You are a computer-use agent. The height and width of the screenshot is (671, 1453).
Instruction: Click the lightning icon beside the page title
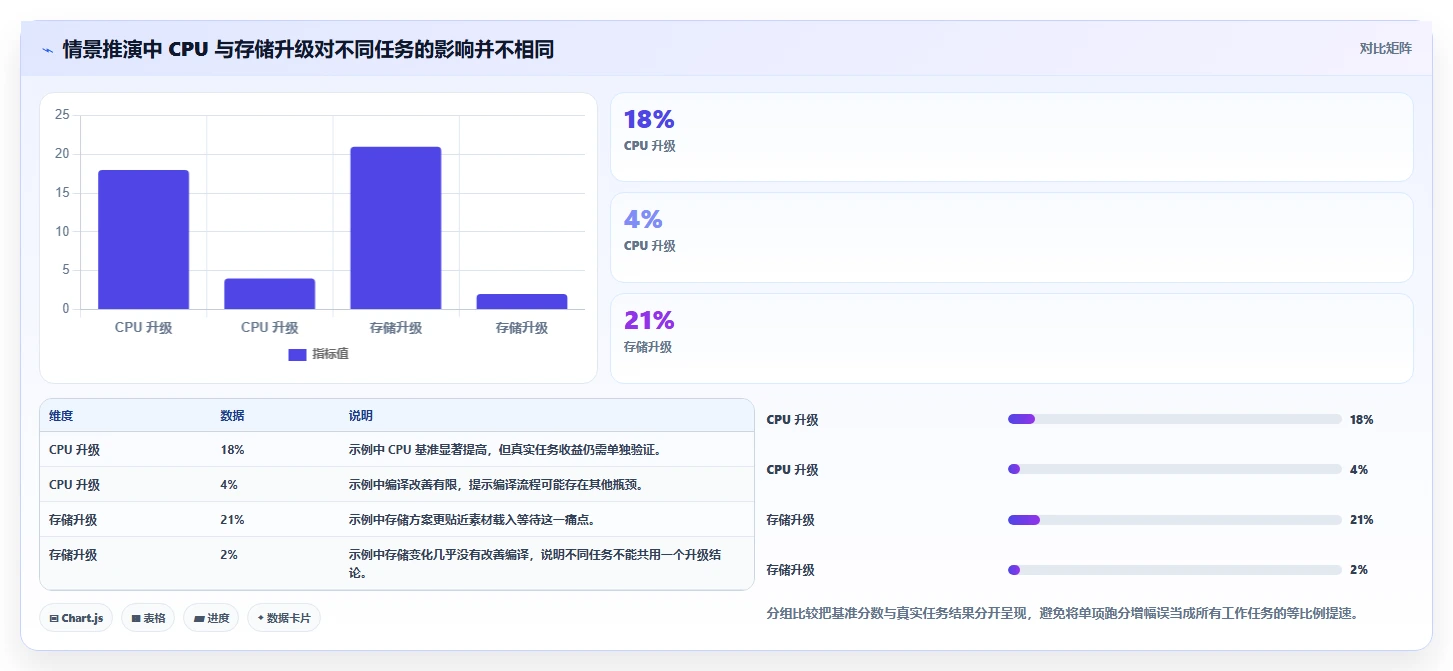coord(47,49)
